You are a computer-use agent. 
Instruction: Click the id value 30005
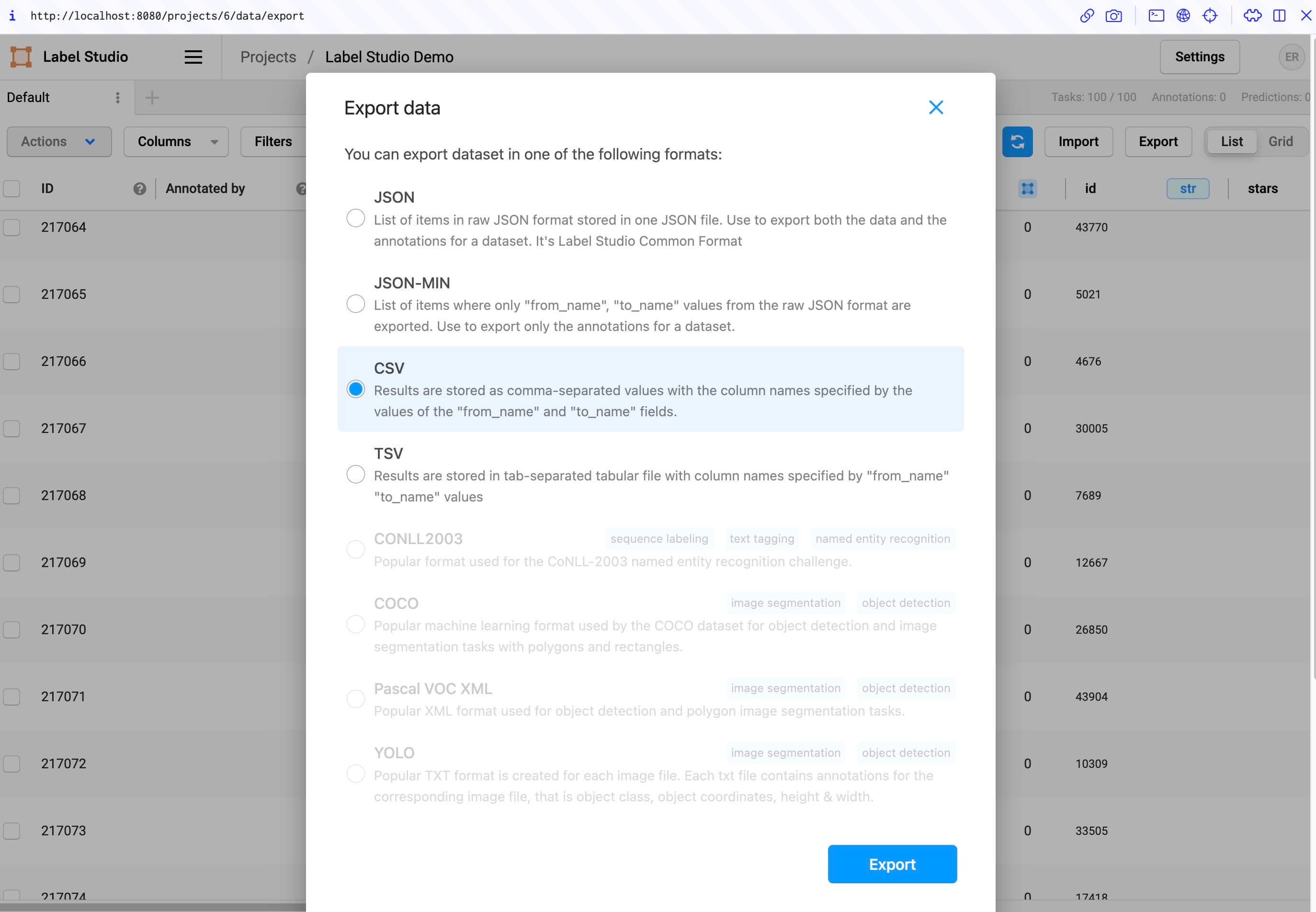(x=1091, y=429)
